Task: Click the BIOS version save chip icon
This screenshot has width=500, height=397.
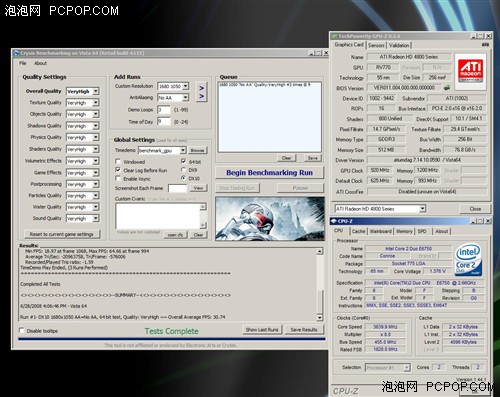Action: [447, 88]
